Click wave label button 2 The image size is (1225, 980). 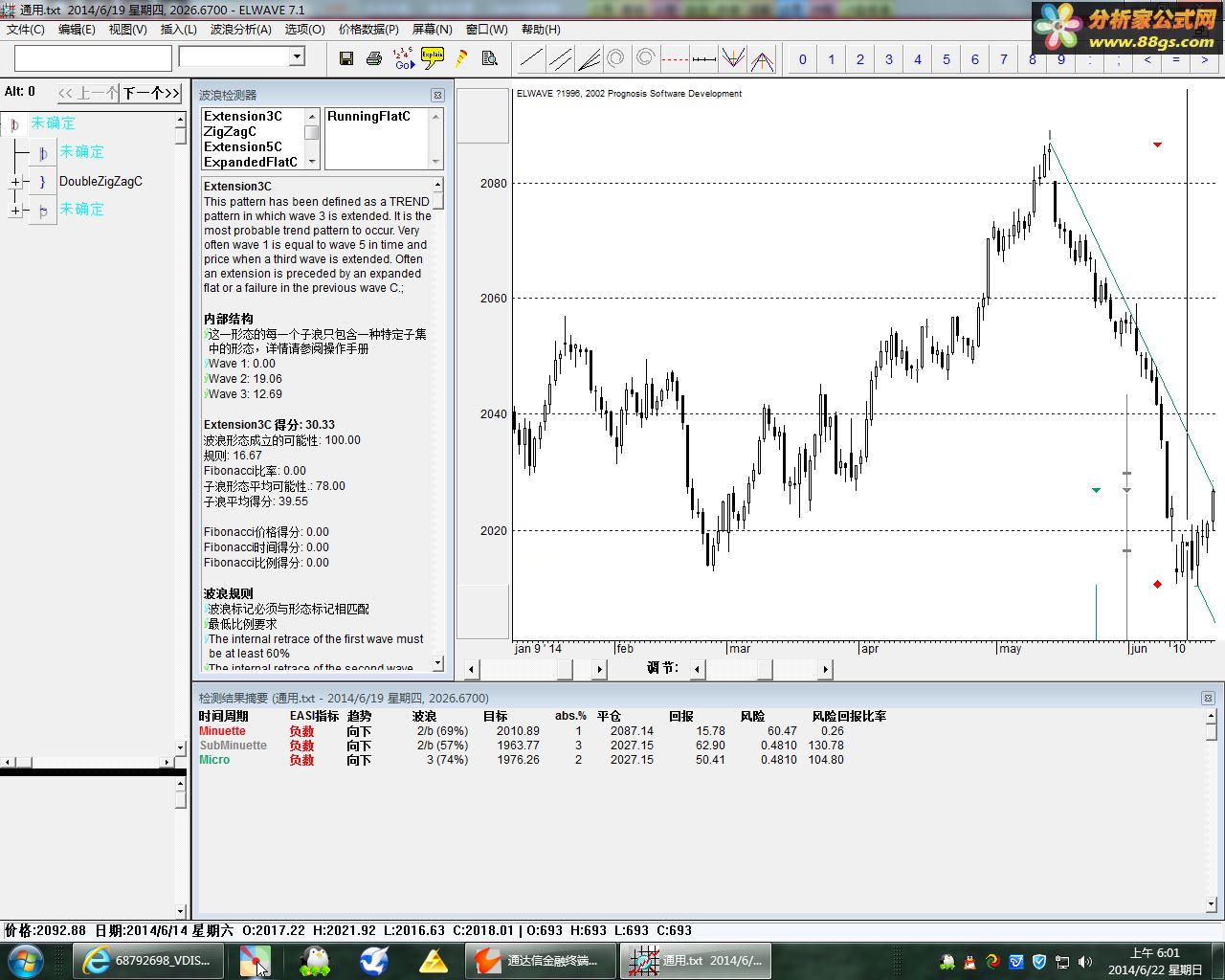click(x=860, y=59)
